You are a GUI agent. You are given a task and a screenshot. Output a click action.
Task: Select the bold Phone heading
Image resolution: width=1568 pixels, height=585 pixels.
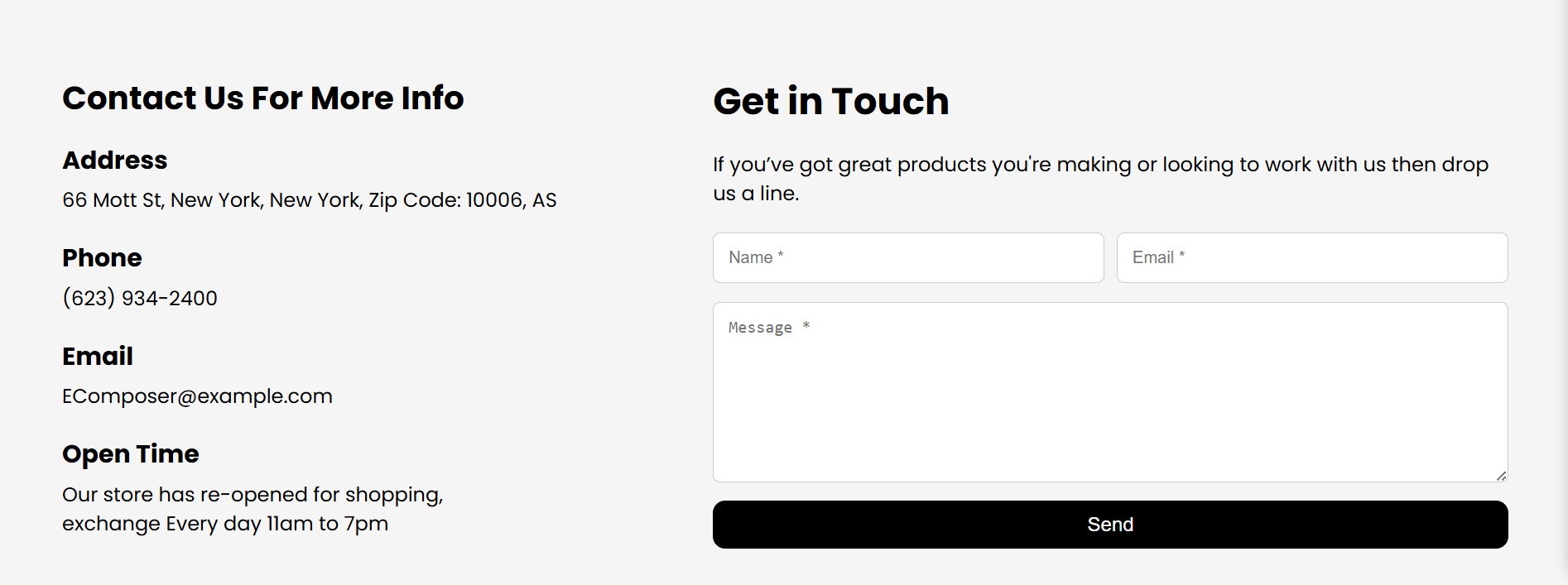102,258
